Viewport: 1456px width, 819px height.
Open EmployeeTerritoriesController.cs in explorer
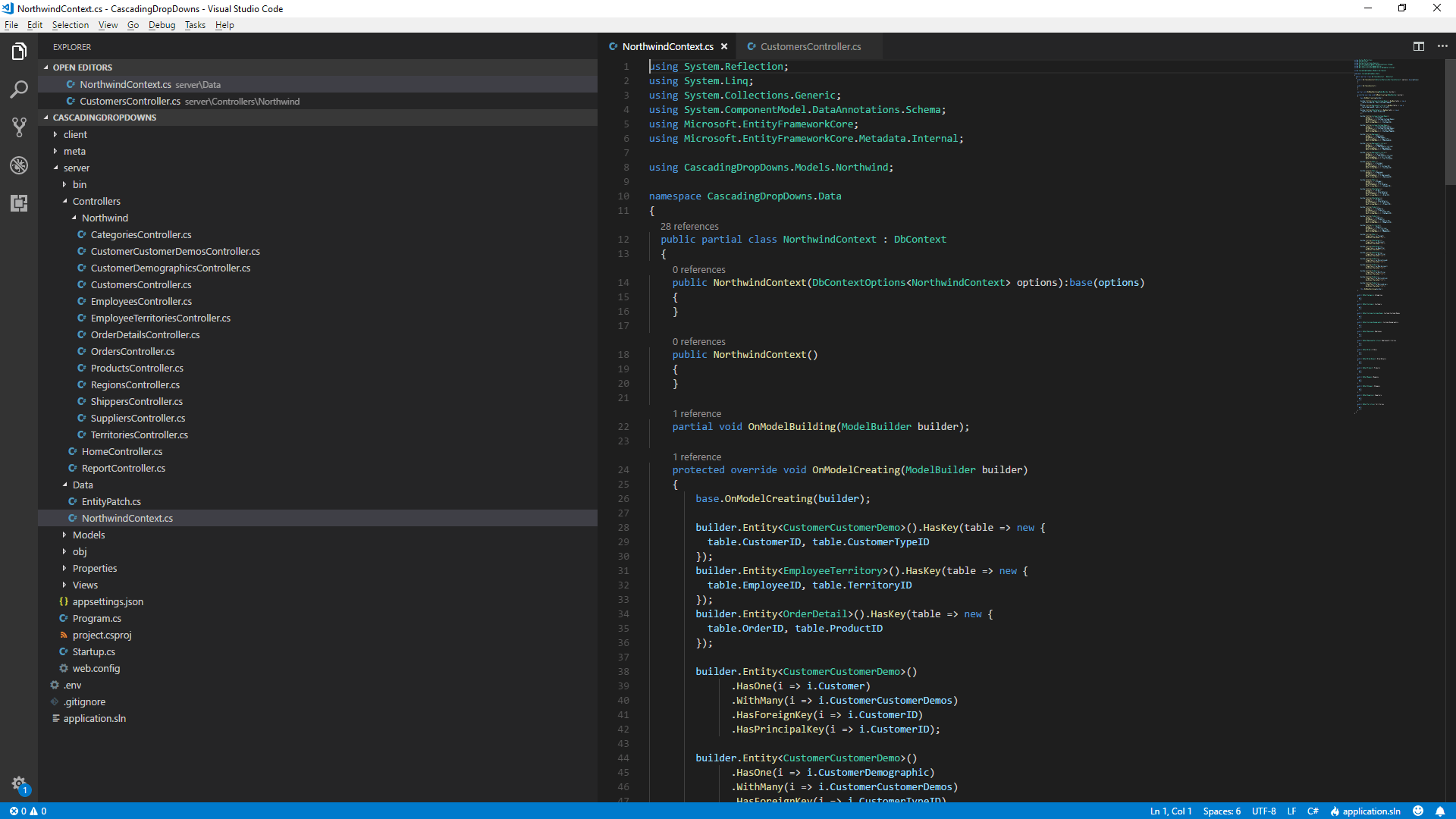(161, 318)
